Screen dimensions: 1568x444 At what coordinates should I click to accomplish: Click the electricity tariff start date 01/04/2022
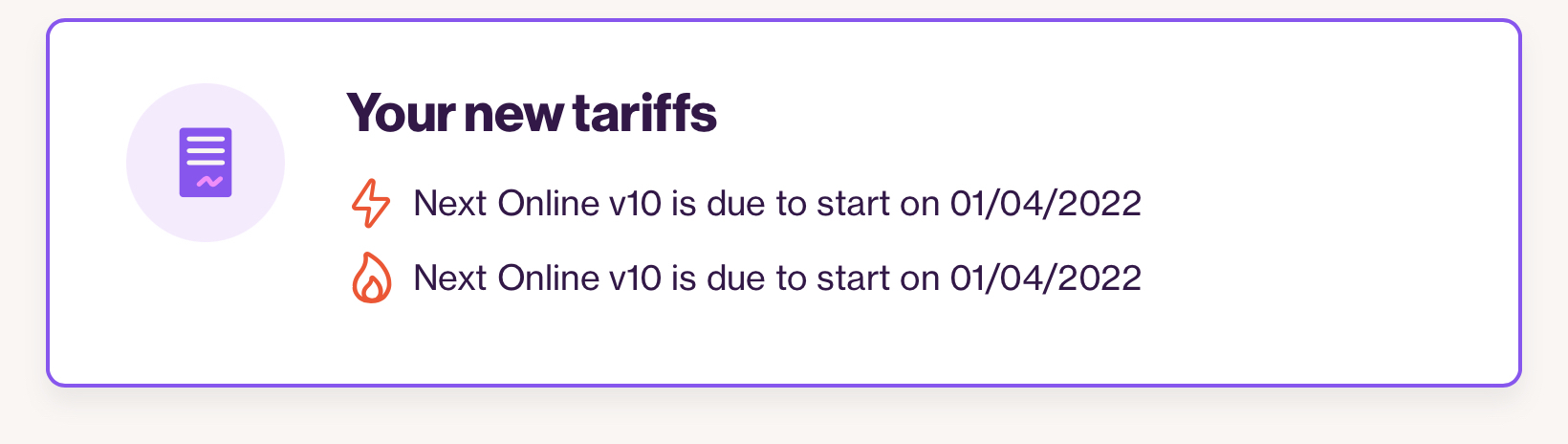click(x=1045, y=204)
